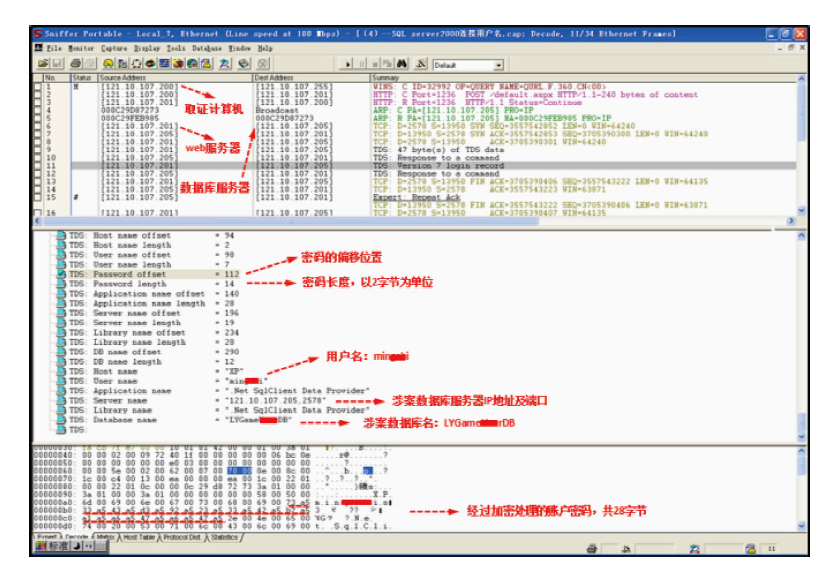
Task: Click down arrow of hex pane scrollbar
Action: (x=801, y=526)
